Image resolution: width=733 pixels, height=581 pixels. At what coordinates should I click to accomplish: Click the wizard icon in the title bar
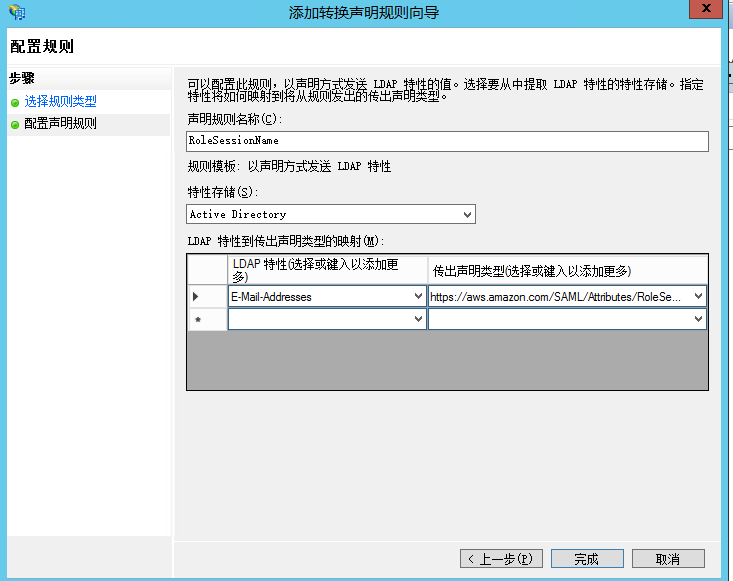click(16, 12)
